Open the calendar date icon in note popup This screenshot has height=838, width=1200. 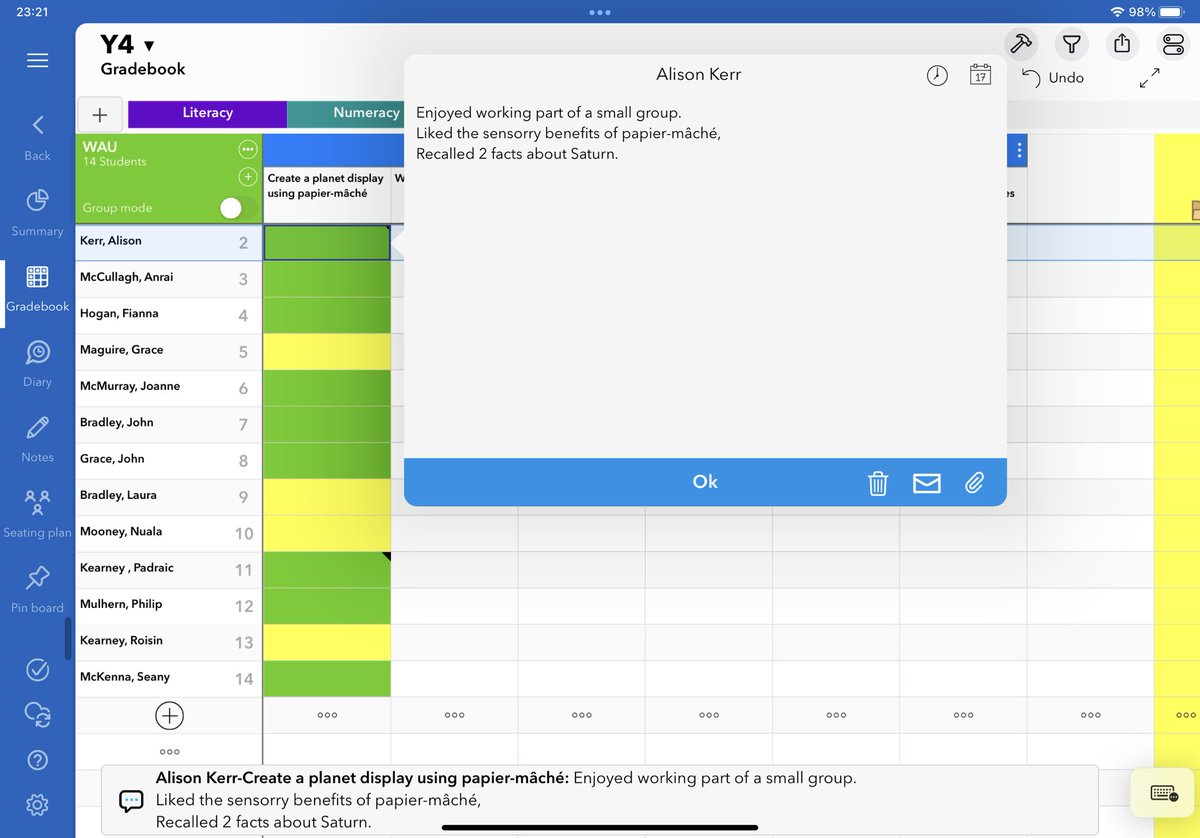[981, 75]
